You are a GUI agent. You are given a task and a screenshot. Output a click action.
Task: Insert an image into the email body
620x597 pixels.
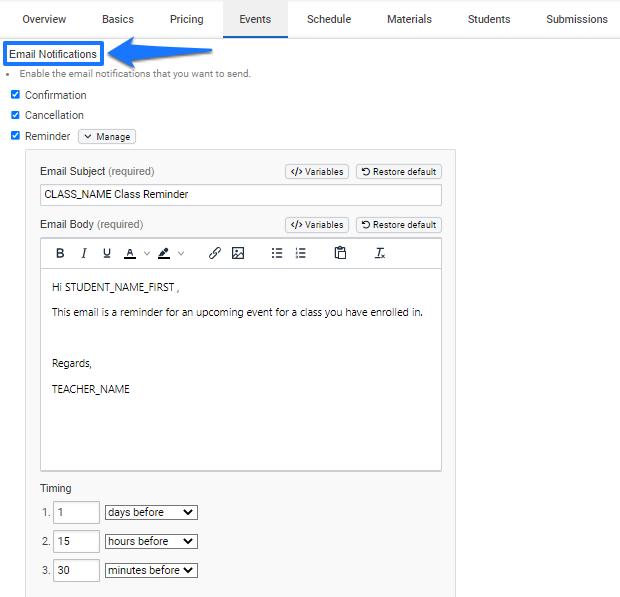(238, 253)
